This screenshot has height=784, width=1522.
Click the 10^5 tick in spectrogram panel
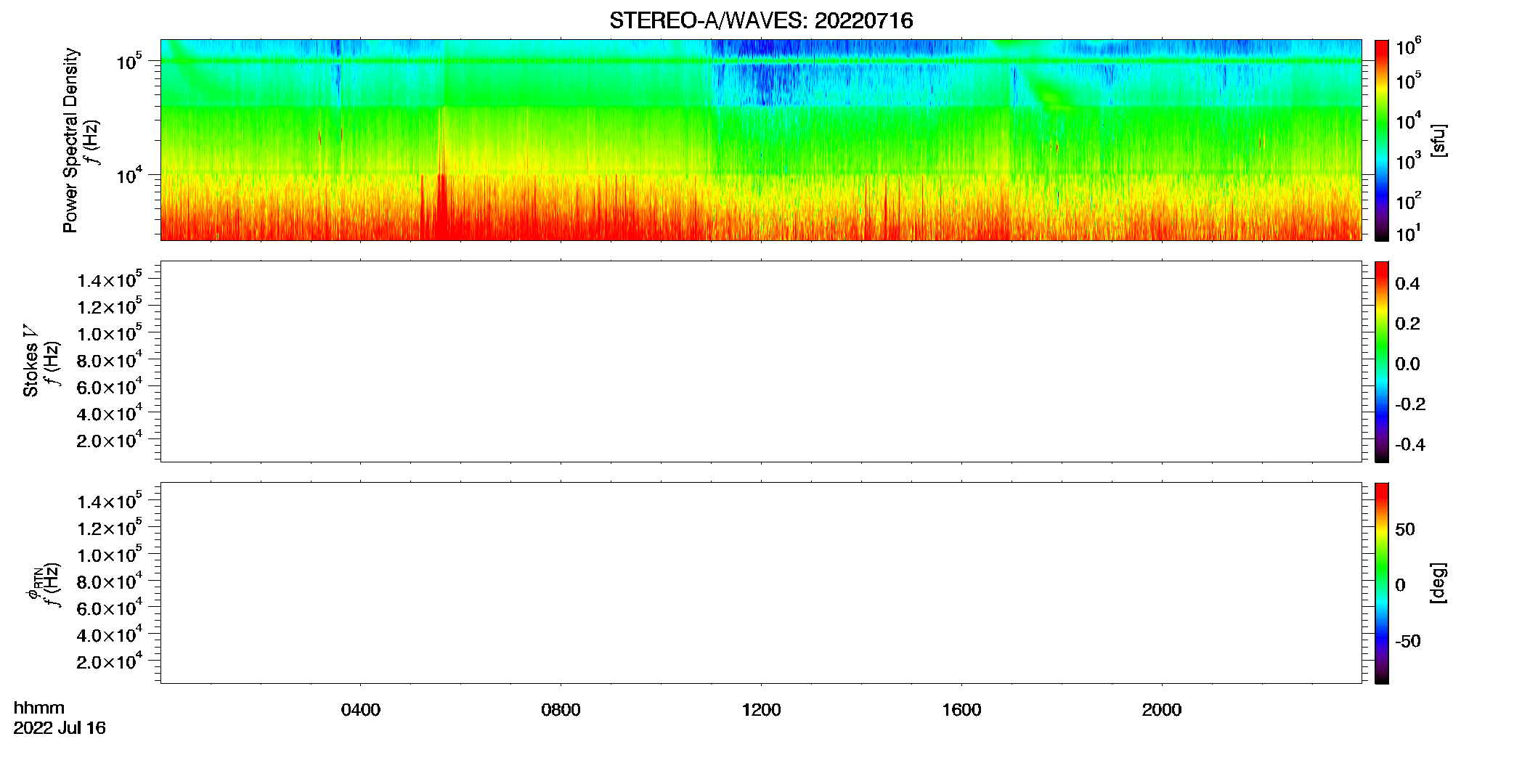(x=129, y=61)
